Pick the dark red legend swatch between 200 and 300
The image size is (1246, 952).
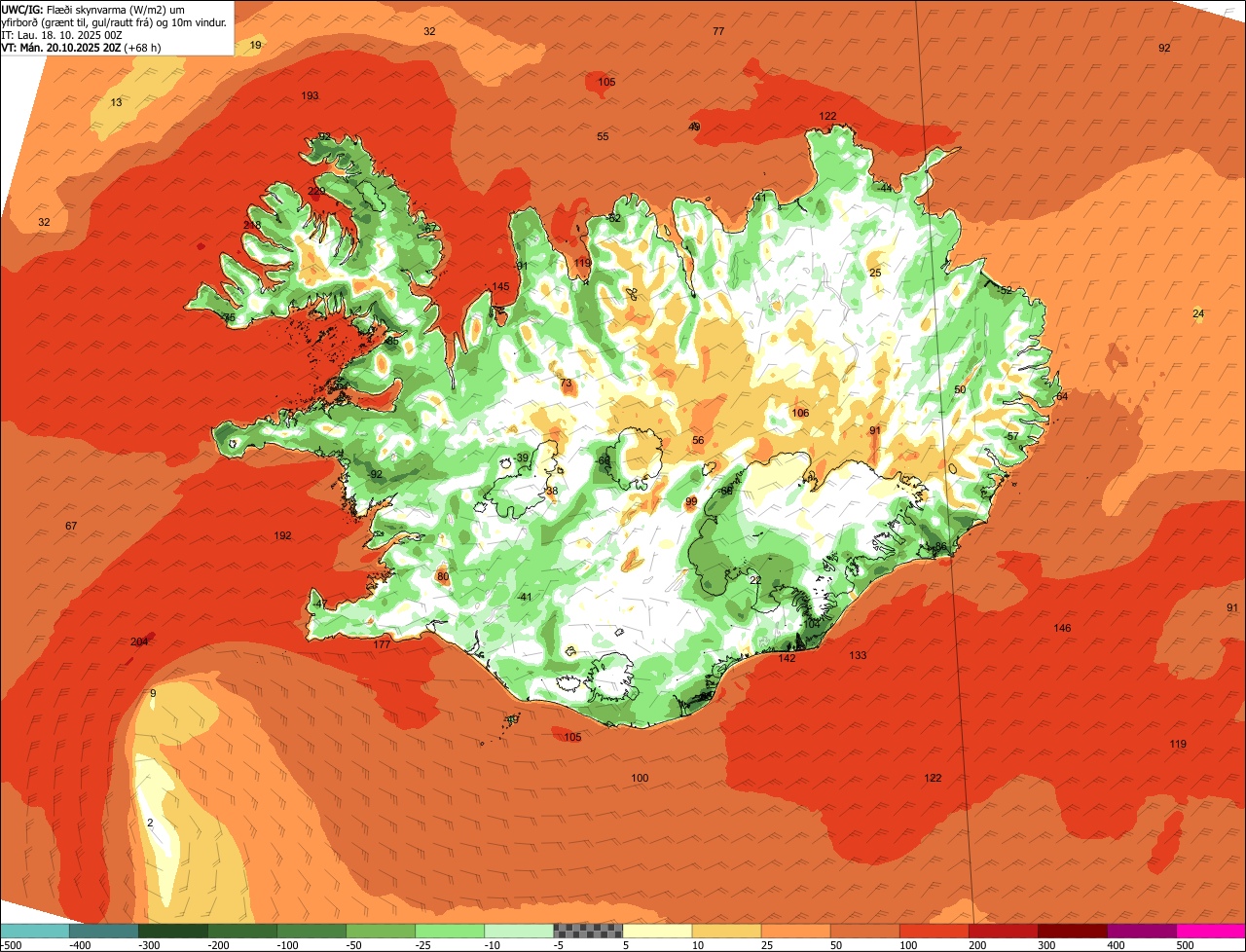click(x=1073, y=931)
